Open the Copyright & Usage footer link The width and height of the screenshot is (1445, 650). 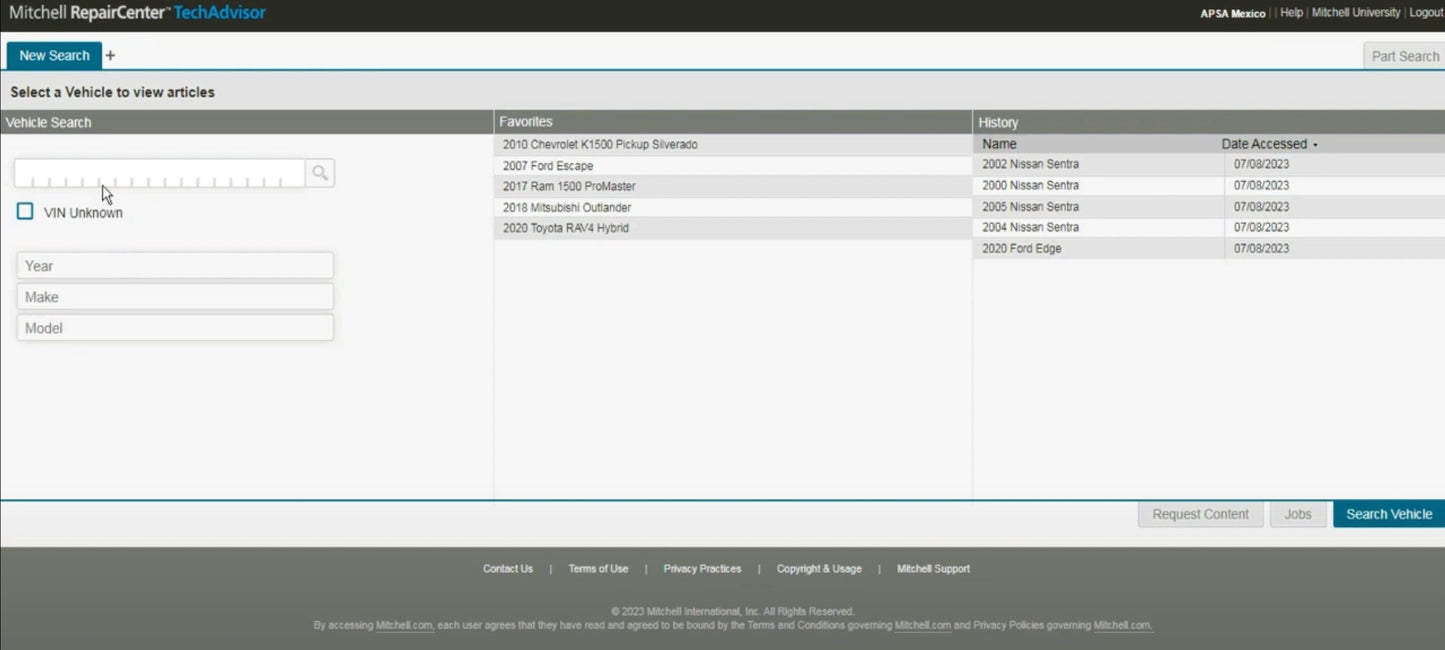pyautogui.click(x=819, y=569)
